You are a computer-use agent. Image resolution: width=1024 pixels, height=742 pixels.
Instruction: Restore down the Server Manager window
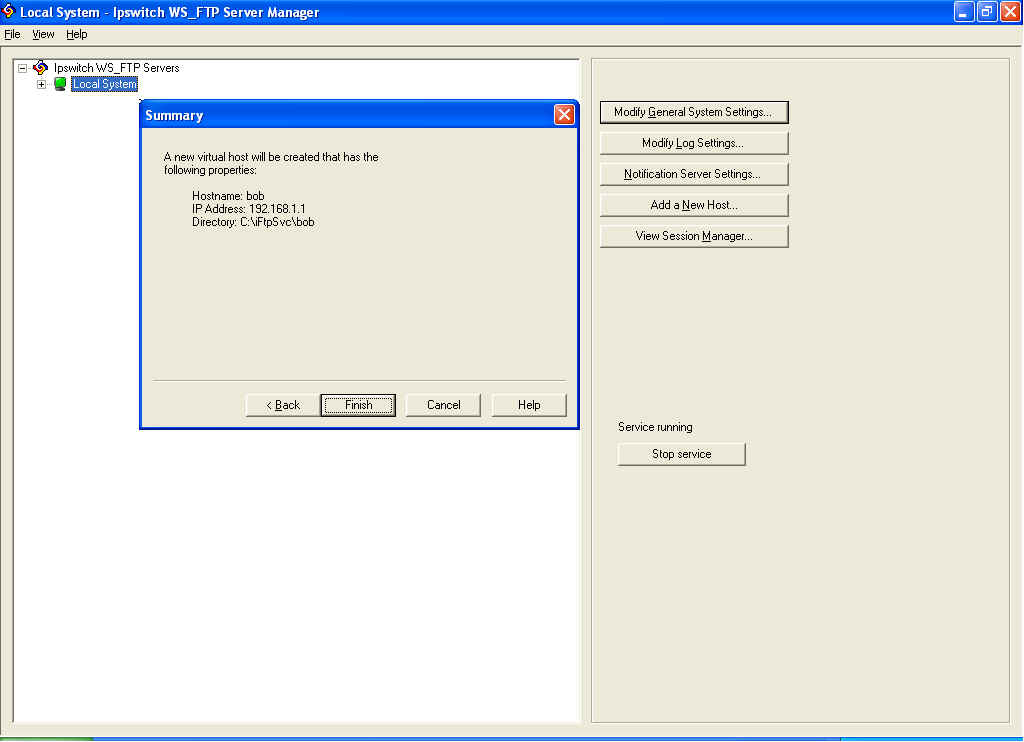[x=987, y=12]
